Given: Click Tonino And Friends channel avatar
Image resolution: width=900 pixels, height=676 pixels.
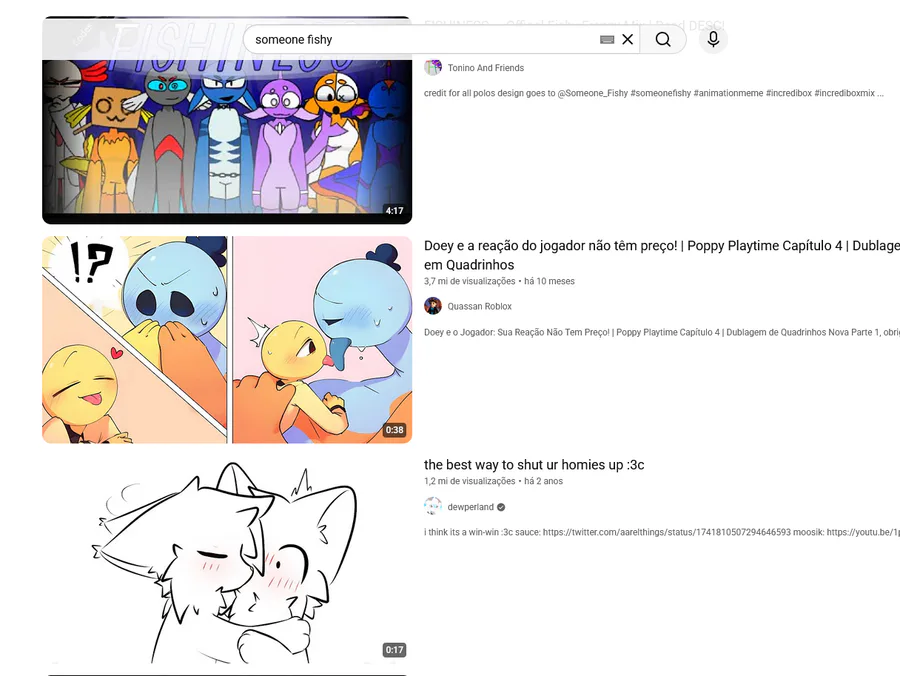Looking at the screenshot, I should [x=433, y=67].
